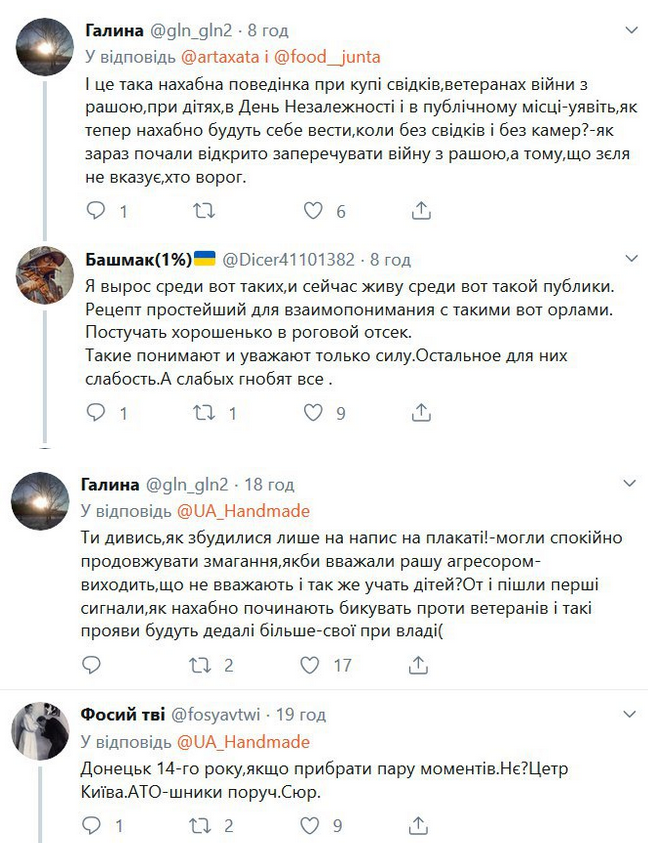Share Галина's first tweet

[x=421, y=211]
